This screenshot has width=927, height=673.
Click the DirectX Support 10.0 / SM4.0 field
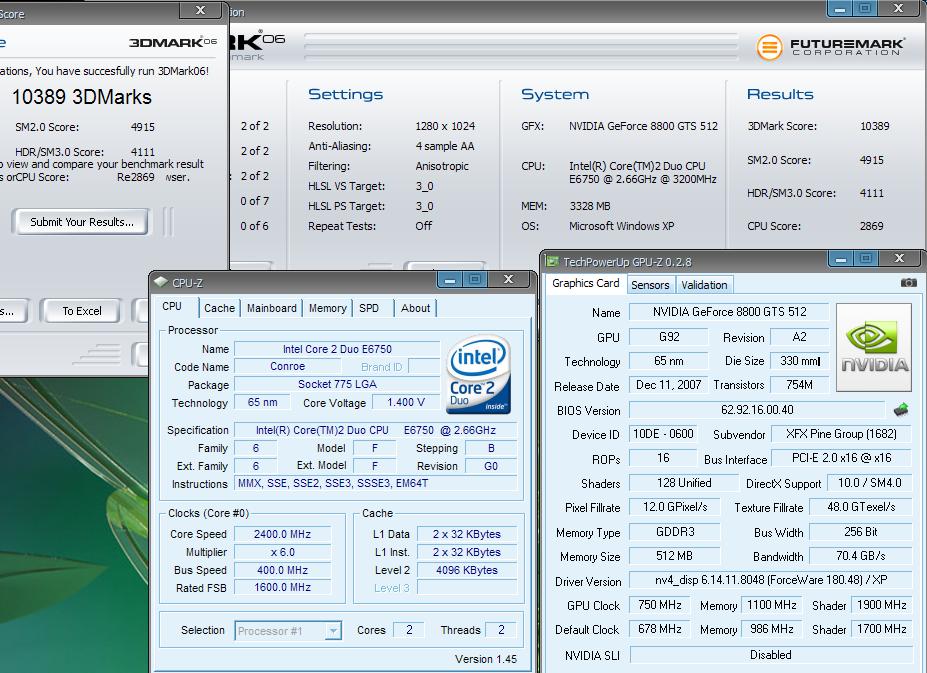[x=870, y=483]
